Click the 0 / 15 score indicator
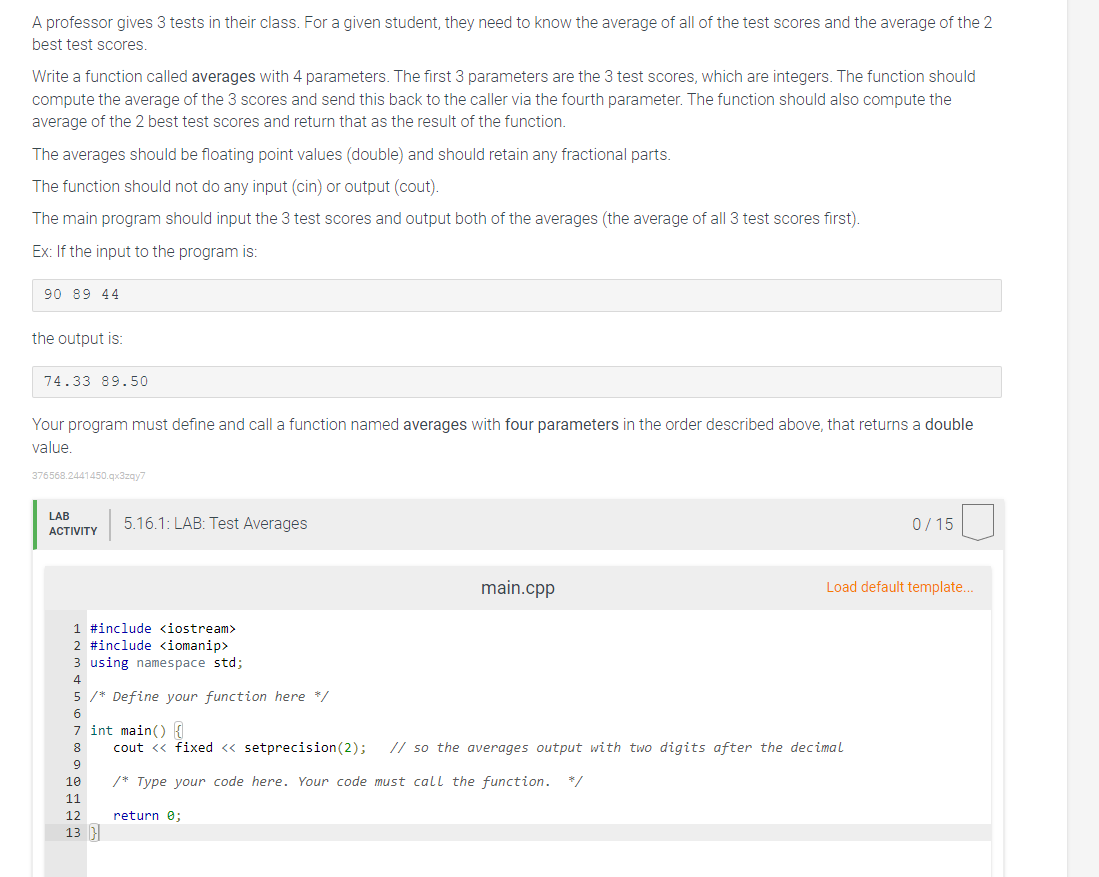The height and width of the screenshot is (877, 1099). click(x=932, y=523)
